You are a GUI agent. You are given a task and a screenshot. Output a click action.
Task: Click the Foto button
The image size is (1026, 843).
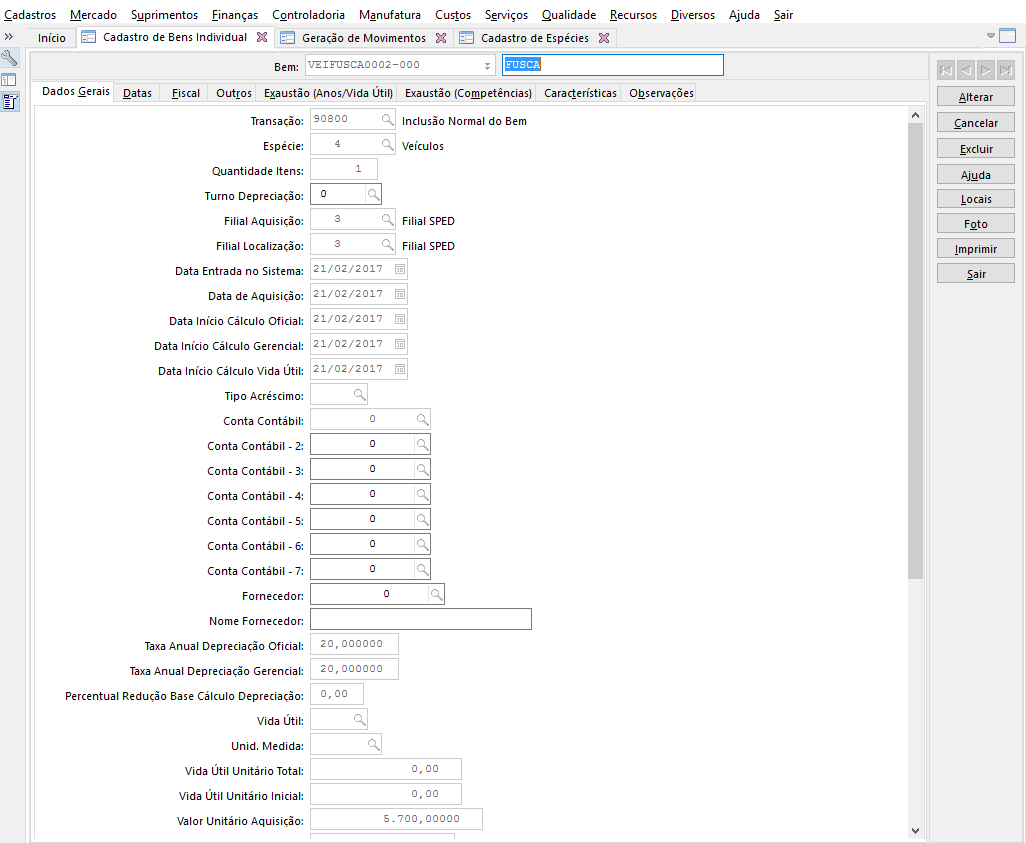(976, 224)
